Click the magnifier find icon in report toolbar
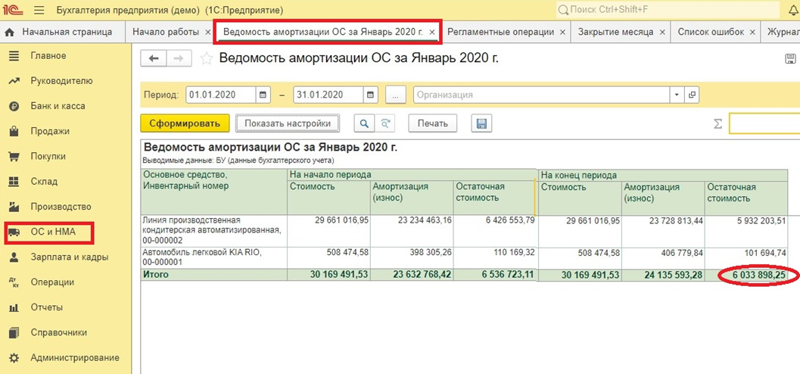This screenshot has width=800, height=374. 364,123
